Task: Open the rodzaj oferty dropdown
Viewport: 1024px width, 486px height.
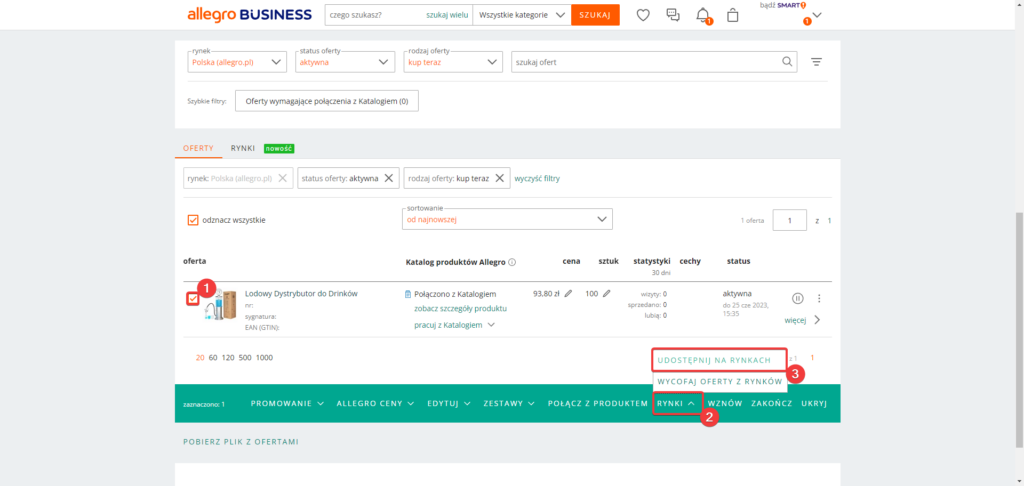Action: [x=453, y=62]
